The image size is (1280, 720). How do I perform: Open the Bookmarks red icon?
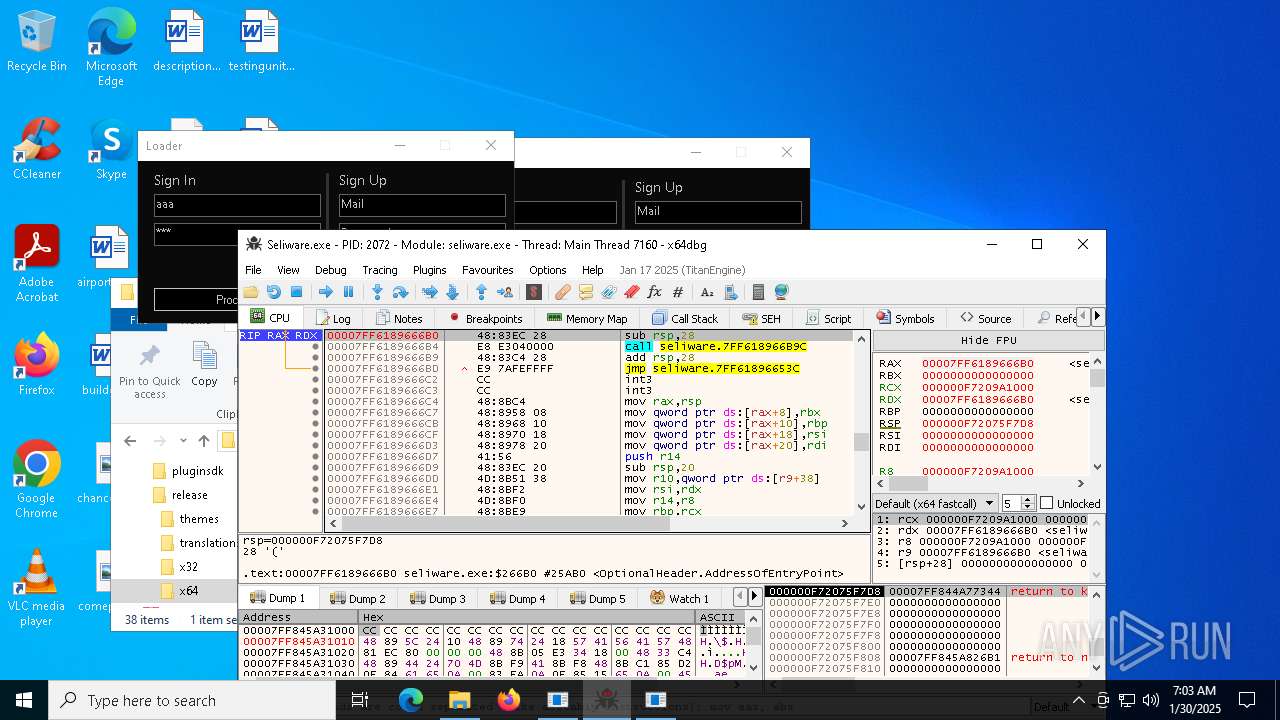[x=632, y=292]
